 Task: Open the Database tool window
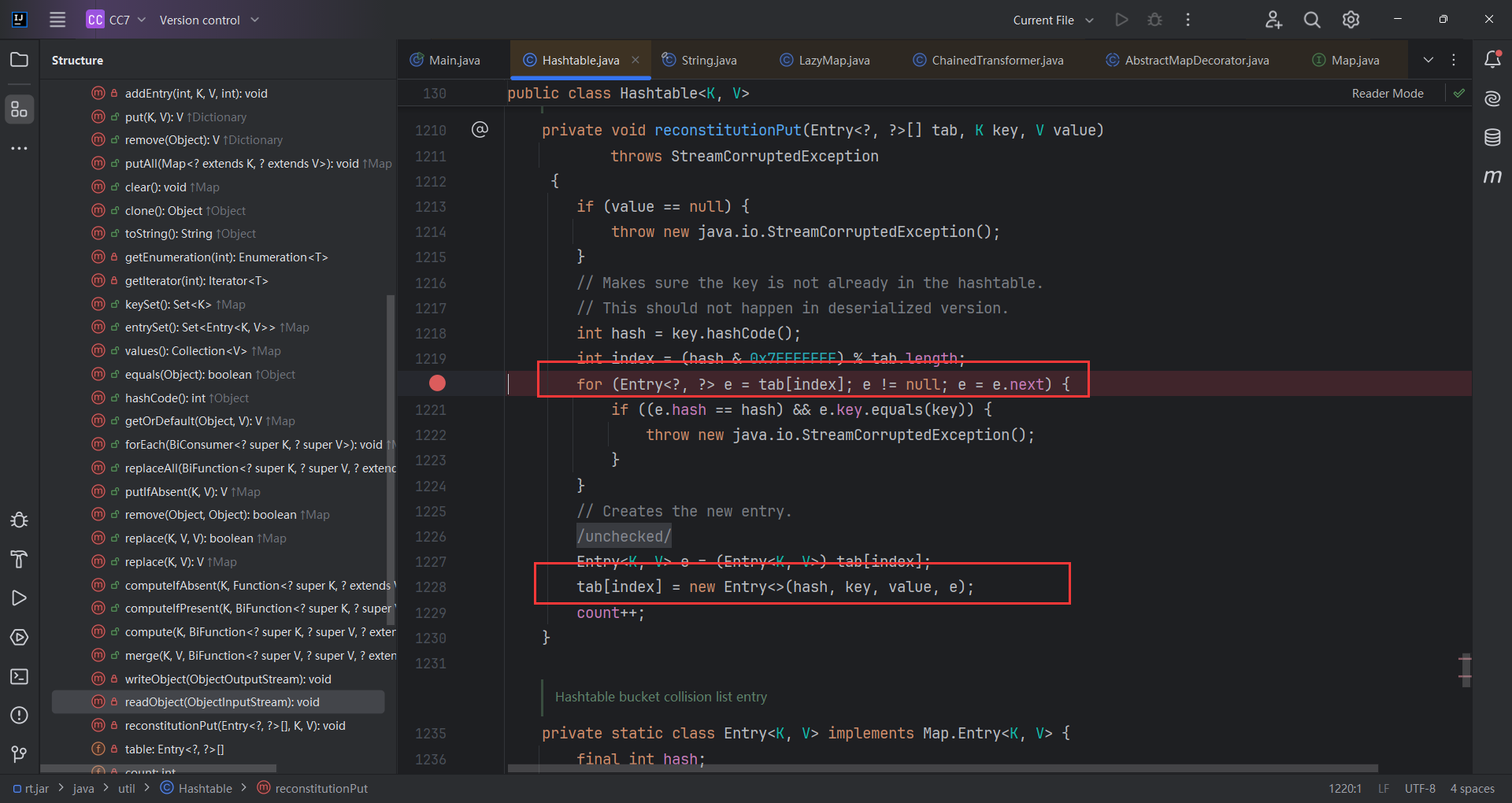1492,138
